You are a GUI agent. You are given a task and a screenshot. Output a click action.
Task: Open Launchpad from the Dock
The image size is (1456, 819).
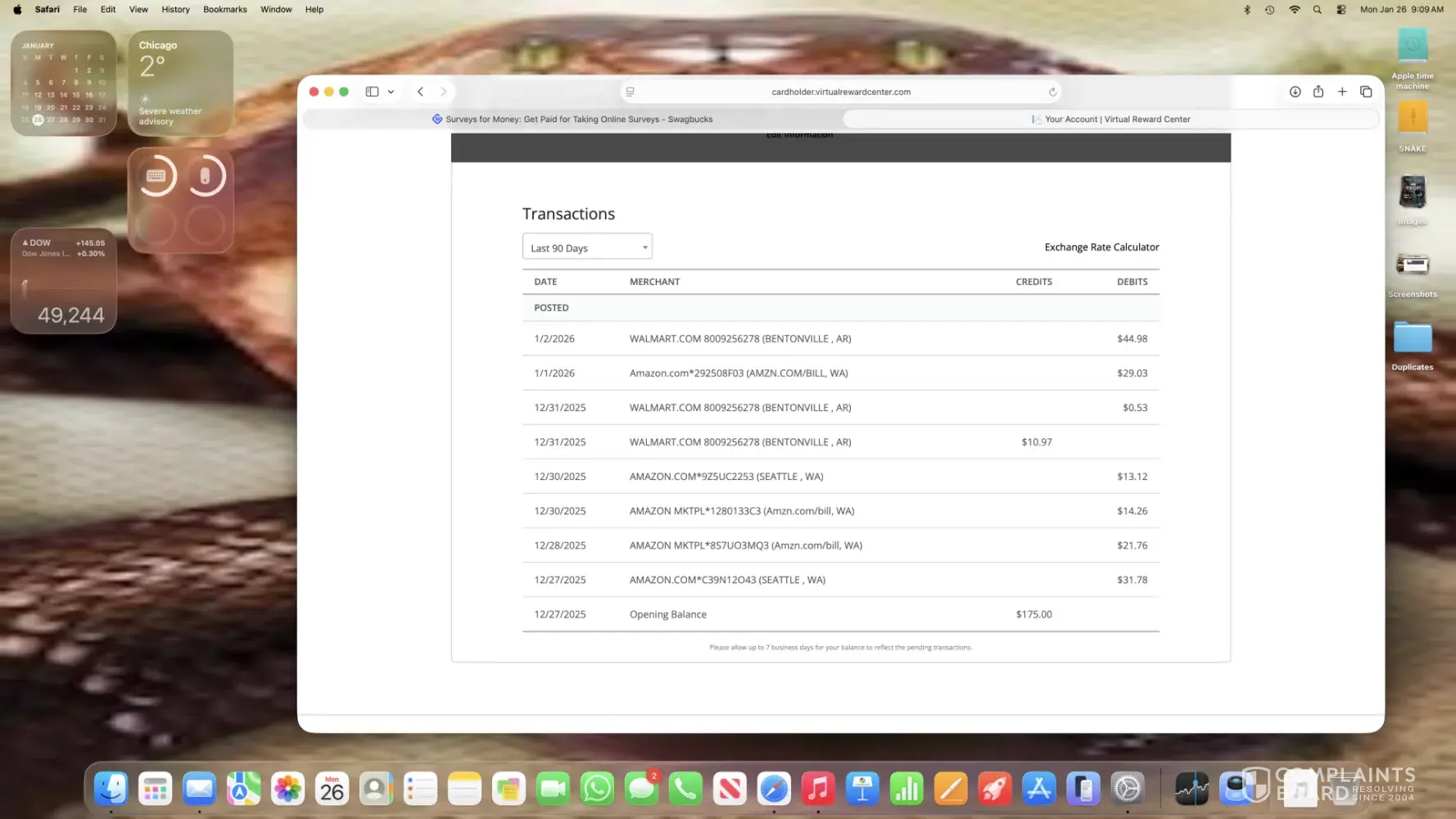tap(155, 789)
